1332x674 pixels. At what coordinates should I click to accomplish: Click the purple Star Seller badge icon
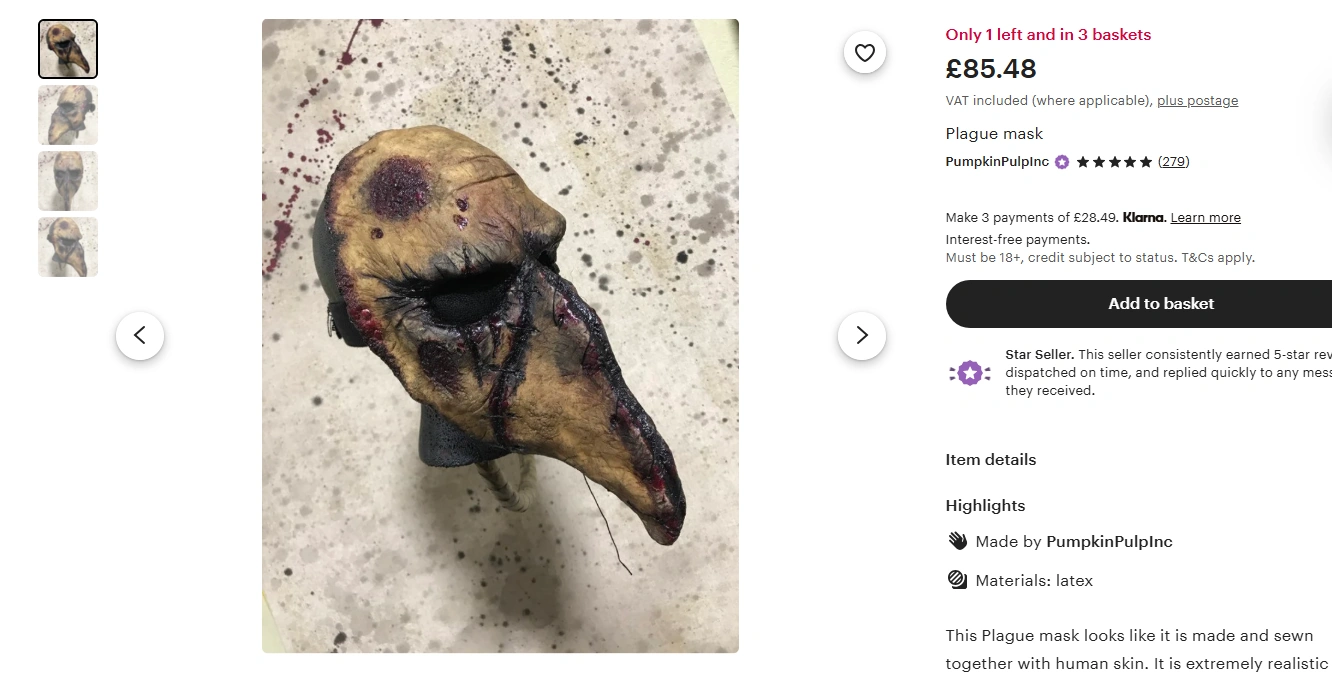click(1061, 162)
